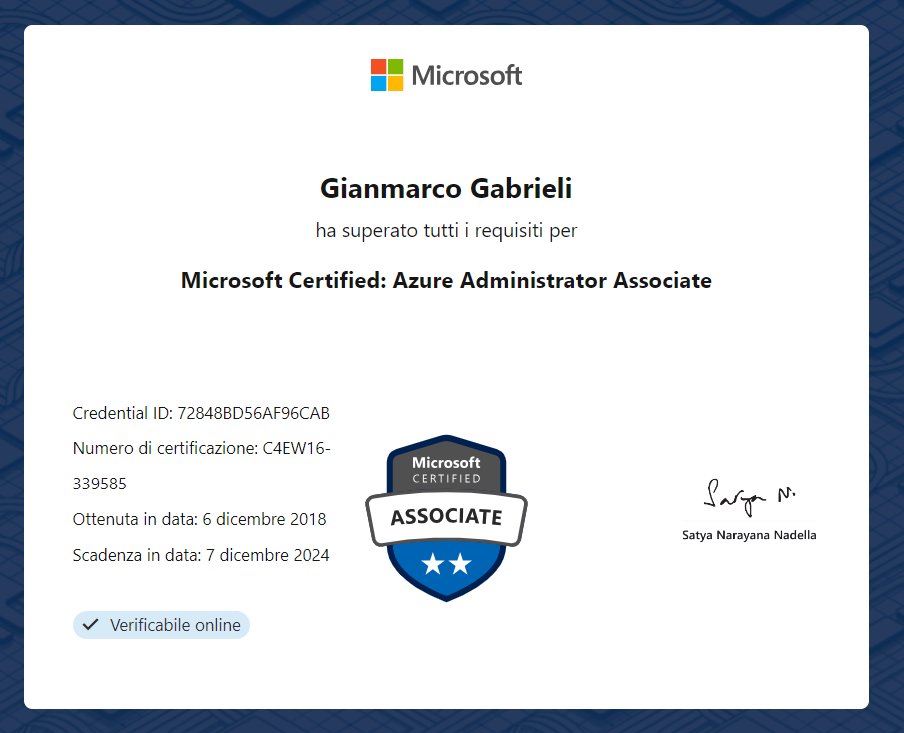Click the Ottenuta in data 6 dicembre 2018
The width and height of the screenshot is (904, 733).
tap(199, 519)
